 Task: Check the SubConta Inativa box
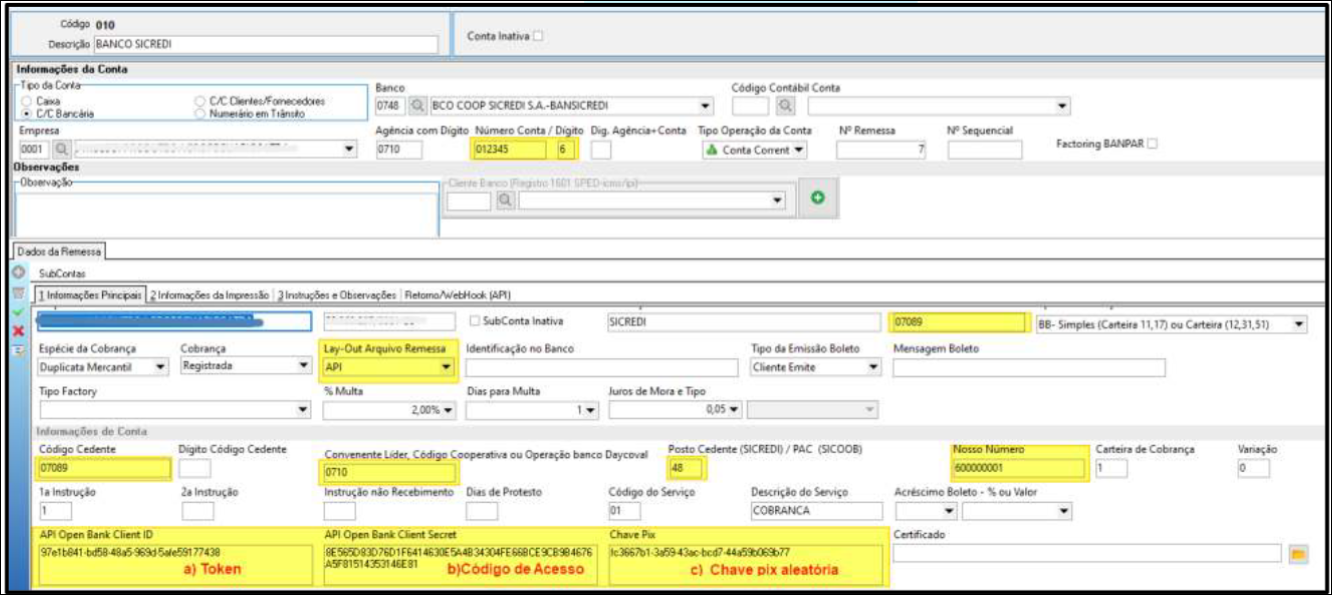(x=475, y=321)
